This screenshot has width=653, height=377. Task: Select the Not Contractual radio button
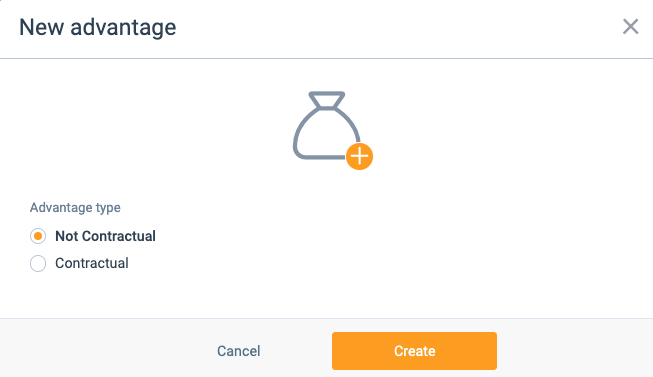click(38, 236)
